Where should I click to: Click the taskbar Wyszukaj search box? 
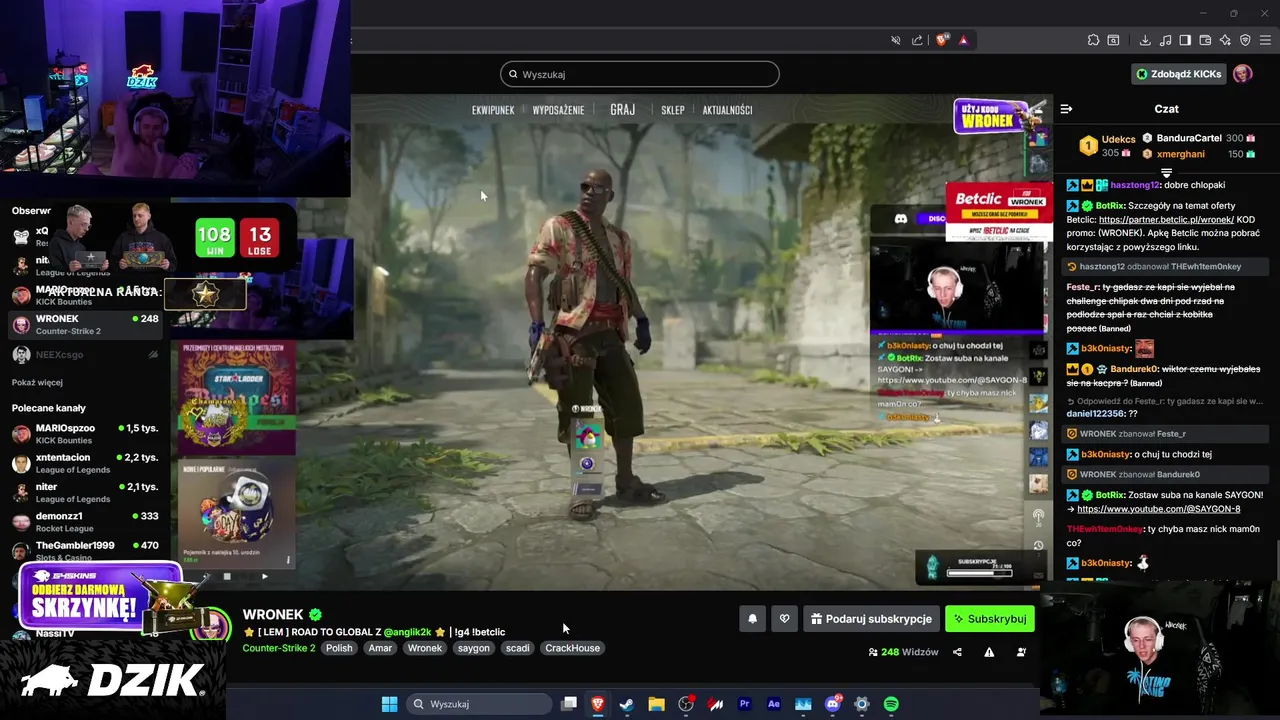click(x=480, y=704)
